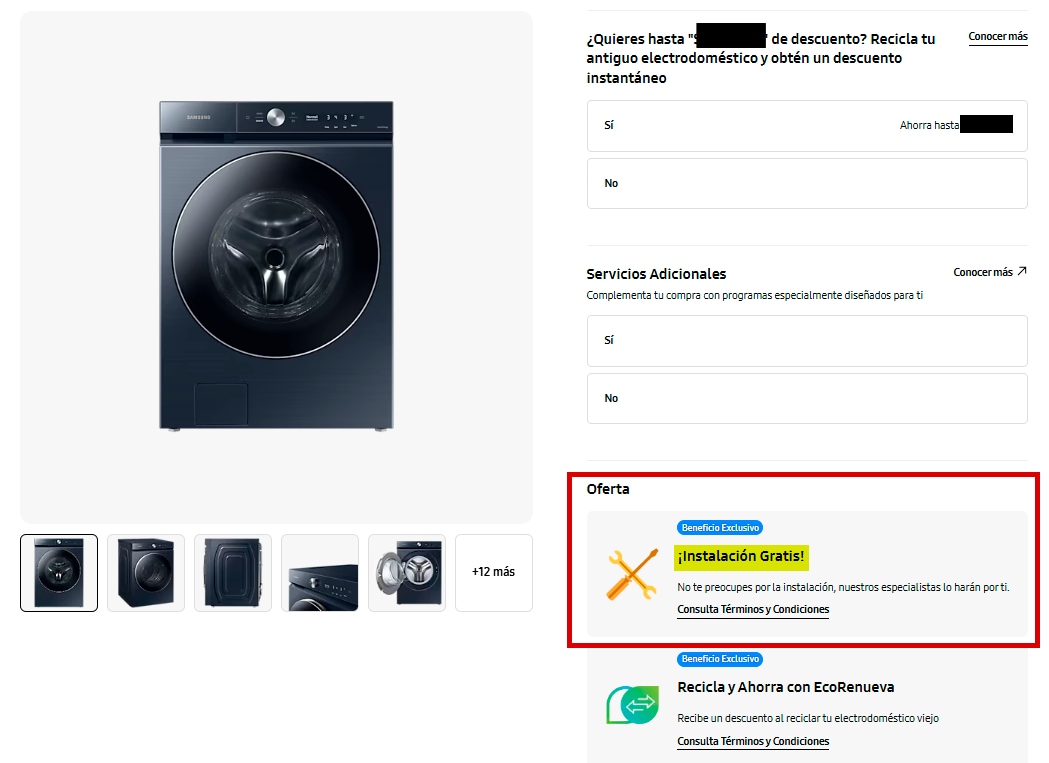Choose Sí under Servicios Adicionales

[x=807, y=341]
